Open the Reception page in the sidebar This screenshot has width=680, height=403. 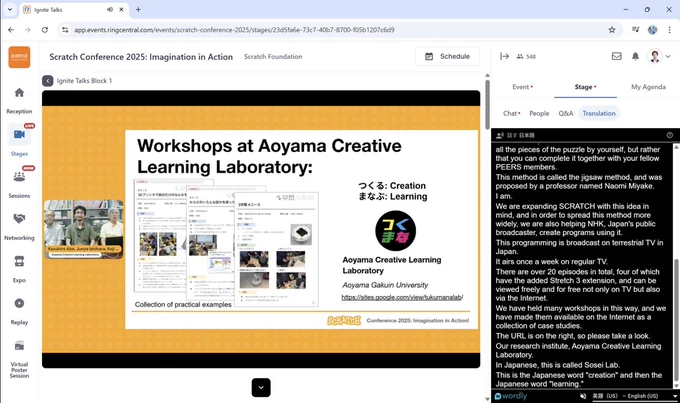[19, 100]
